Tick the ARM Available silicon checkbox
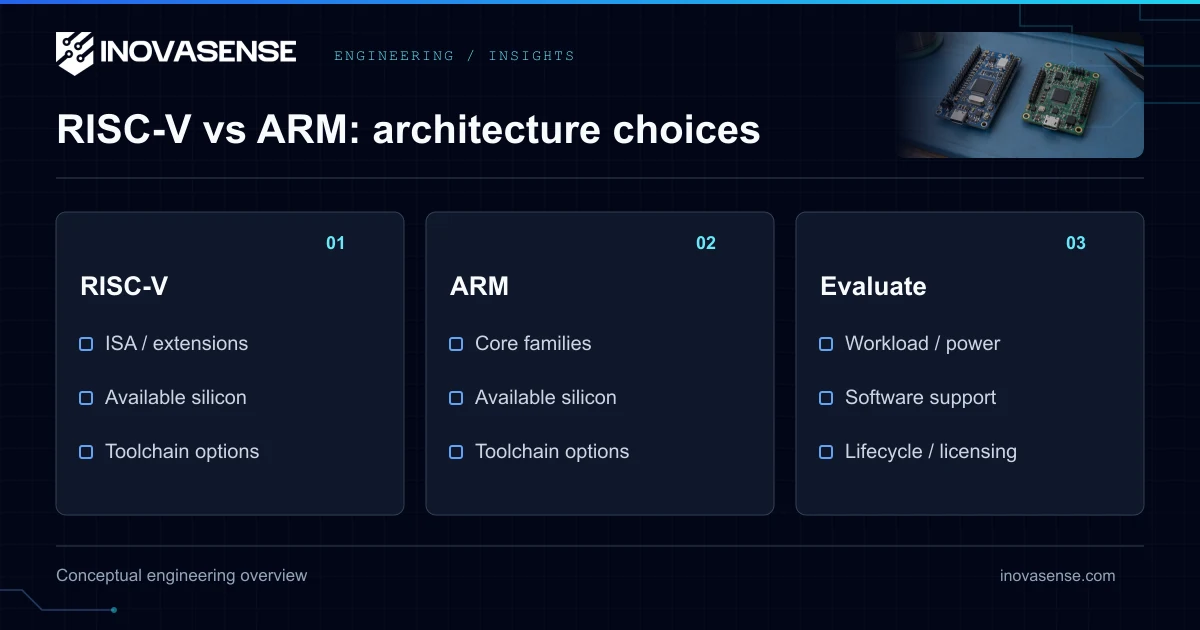The width and height of the screenshot is (1200, 630). [456, 398]
